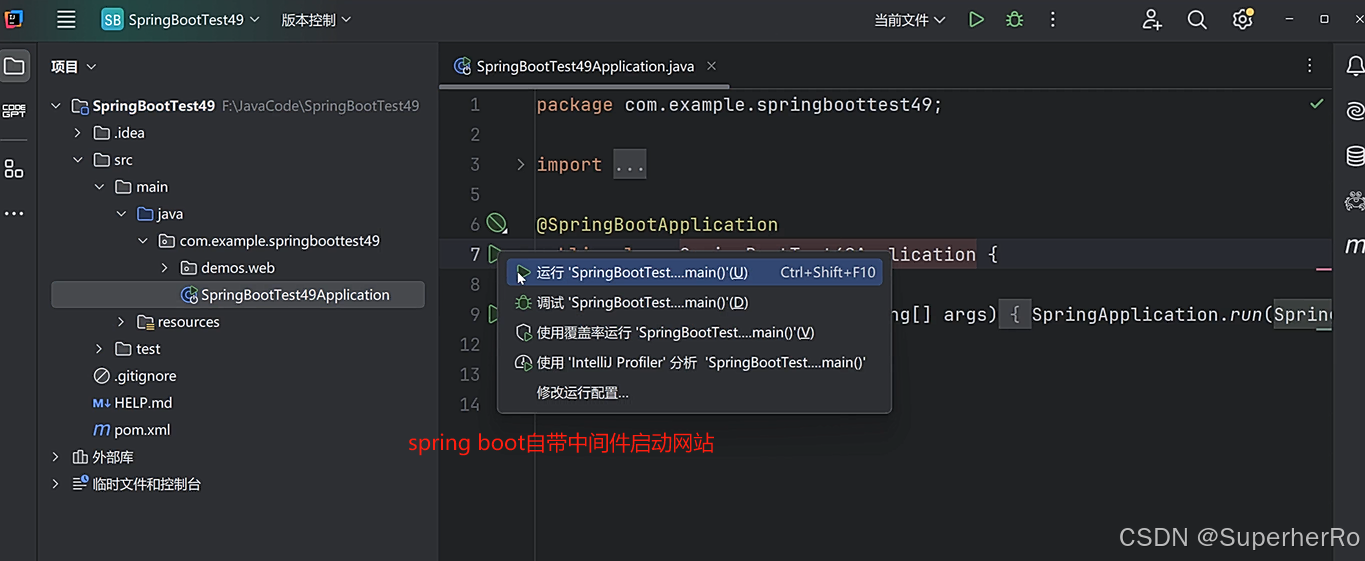This screenshot has height=561, width=1365.
Task: Open Search Everywhere magnifier icon
Action: coord(1197,20)
